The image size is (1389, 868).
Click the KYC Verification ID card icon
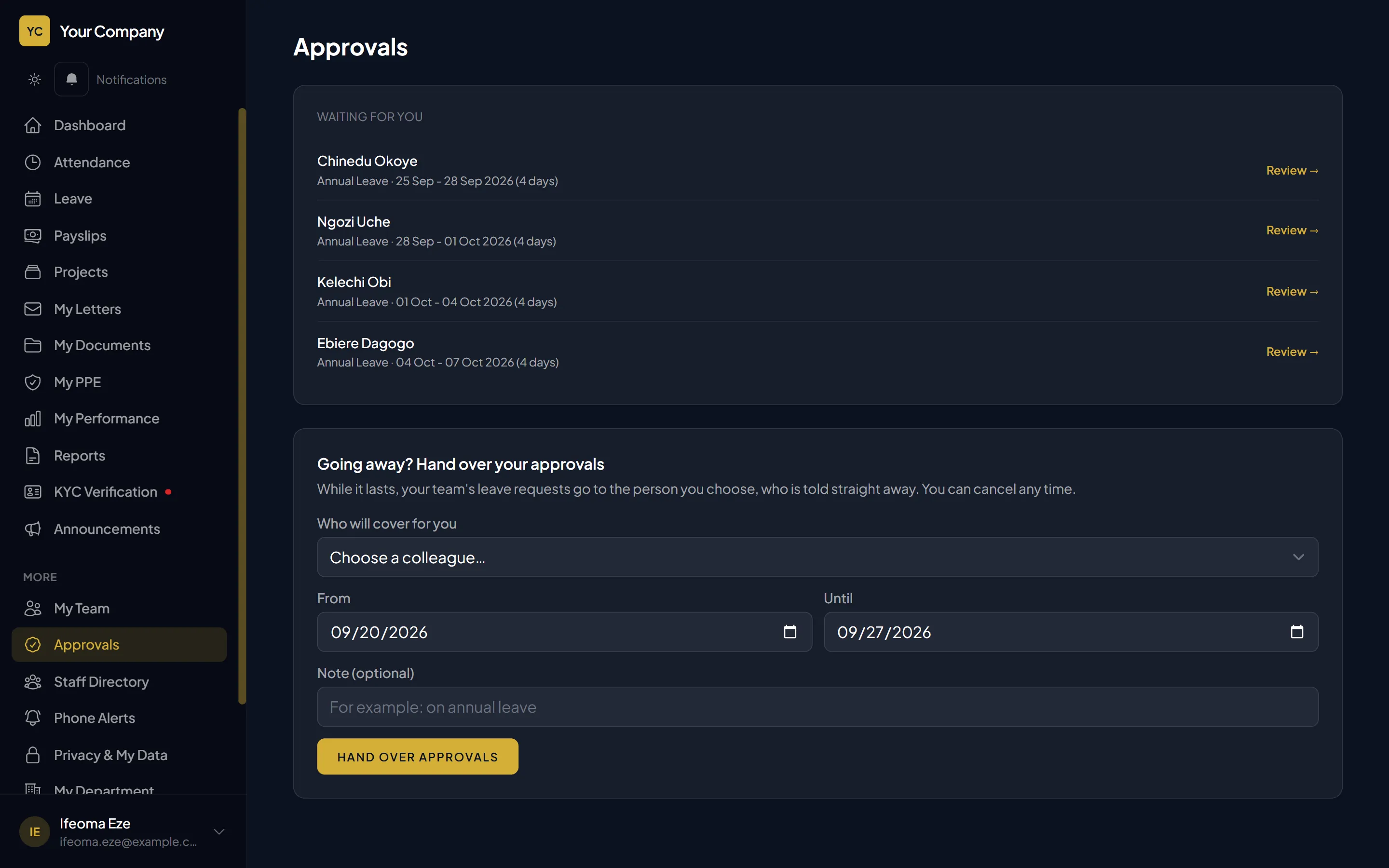pyautogui.click(x=33, y=492)
